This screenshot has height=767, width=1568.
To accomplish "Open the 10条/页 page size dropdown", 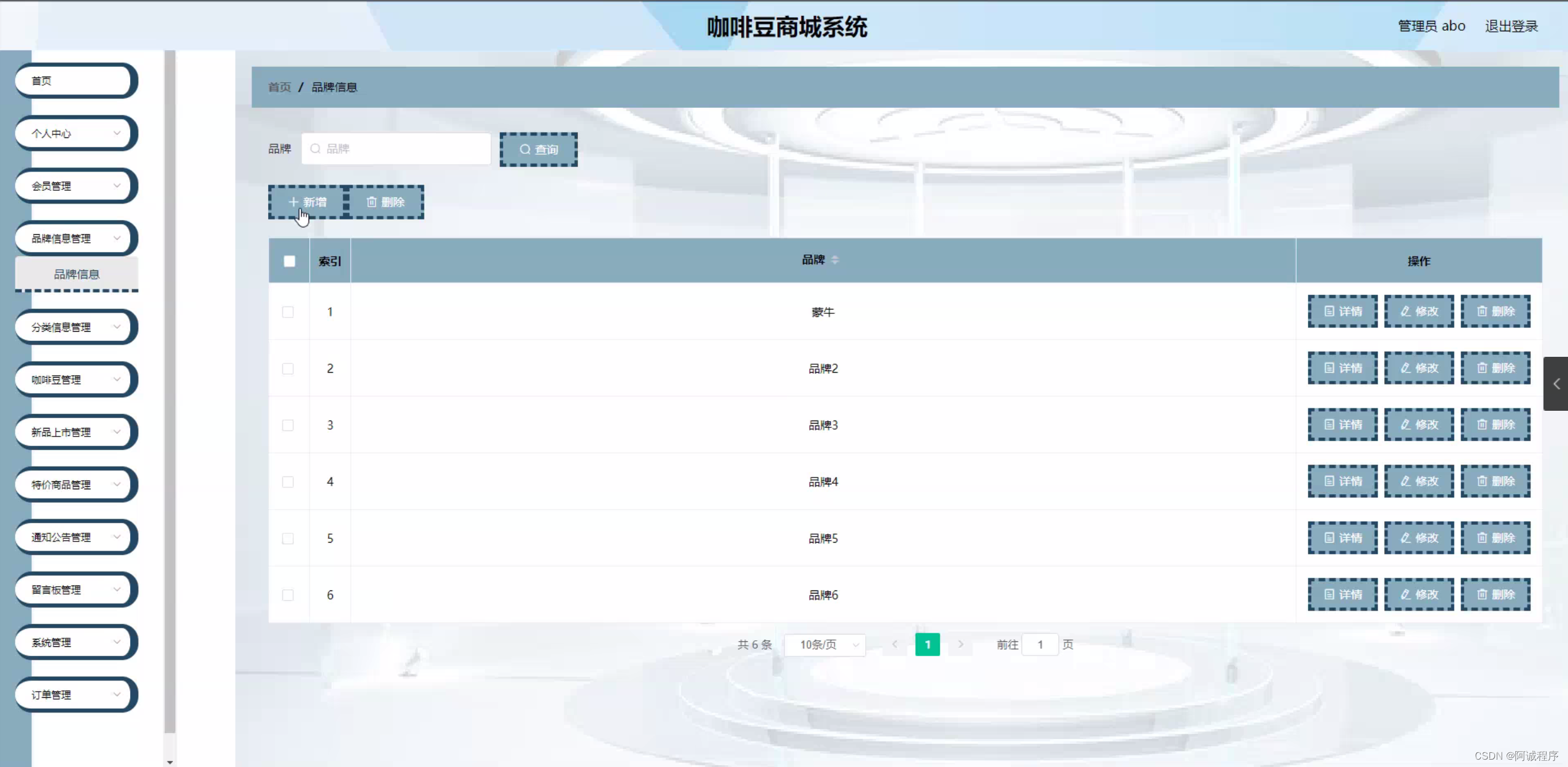I will pos(824,645).
